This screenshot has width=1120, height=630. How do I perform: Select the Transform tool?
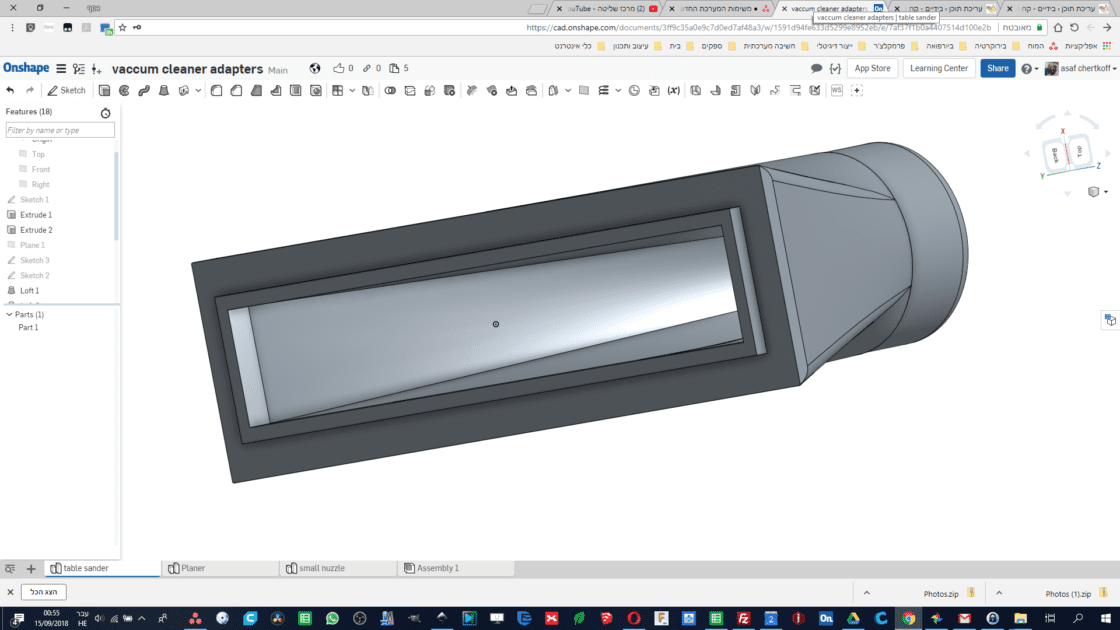429,91
